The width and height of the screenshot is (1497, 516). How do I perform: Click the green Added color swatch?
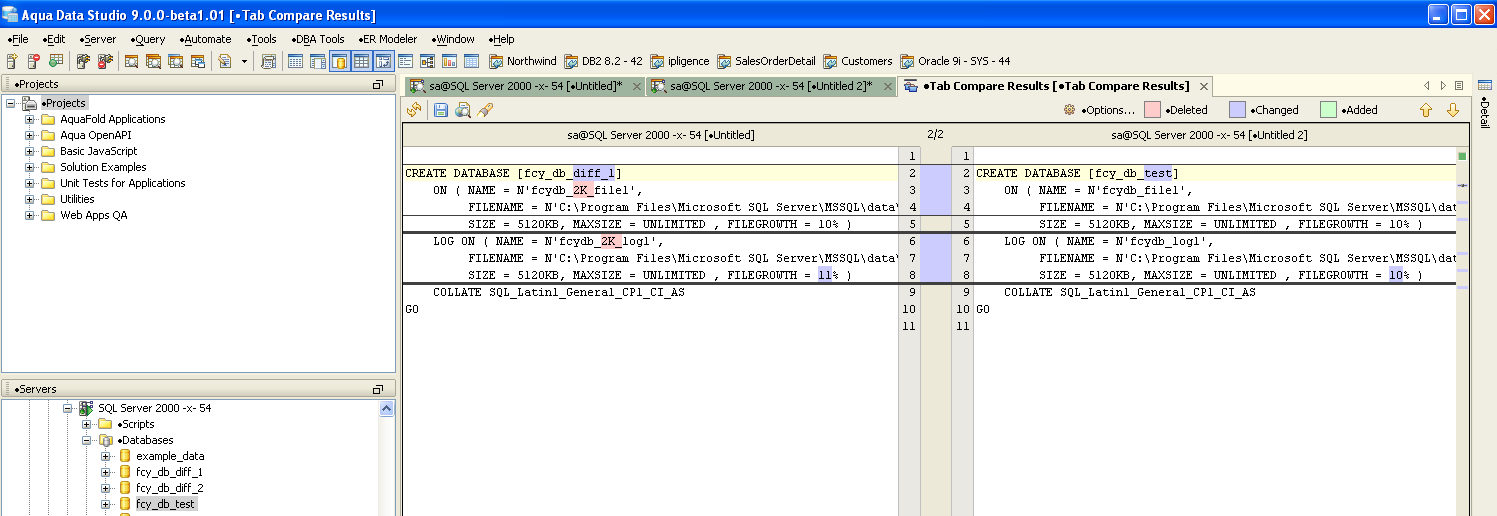pyautogui.click(x=1328, y=110)
